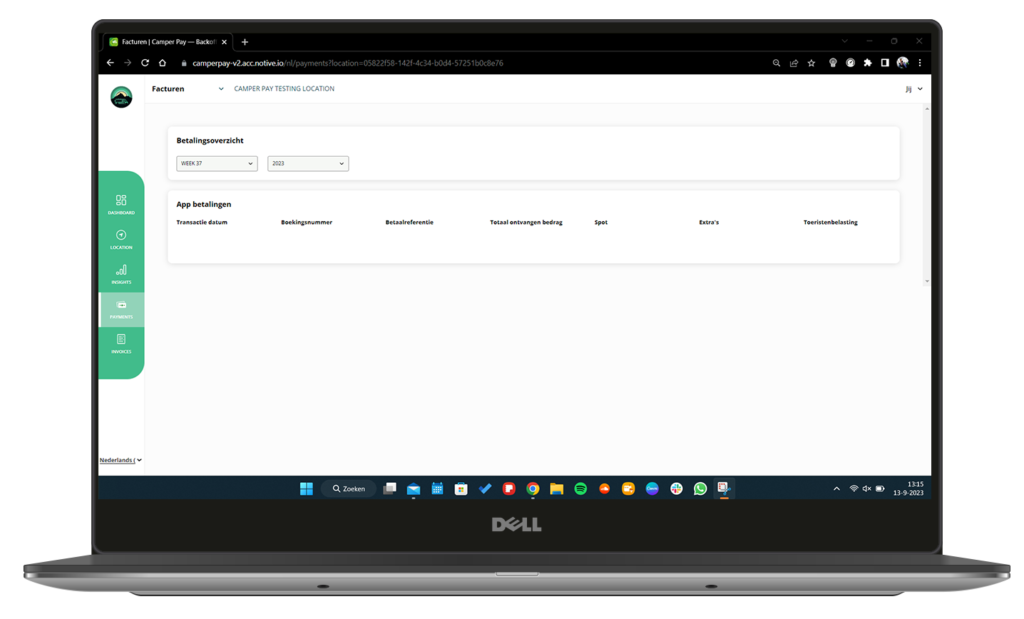The image size is (1024, 619).
Task: Select the Payments sidebar icon
Action: pyautogui.click(x=121, y=306)
